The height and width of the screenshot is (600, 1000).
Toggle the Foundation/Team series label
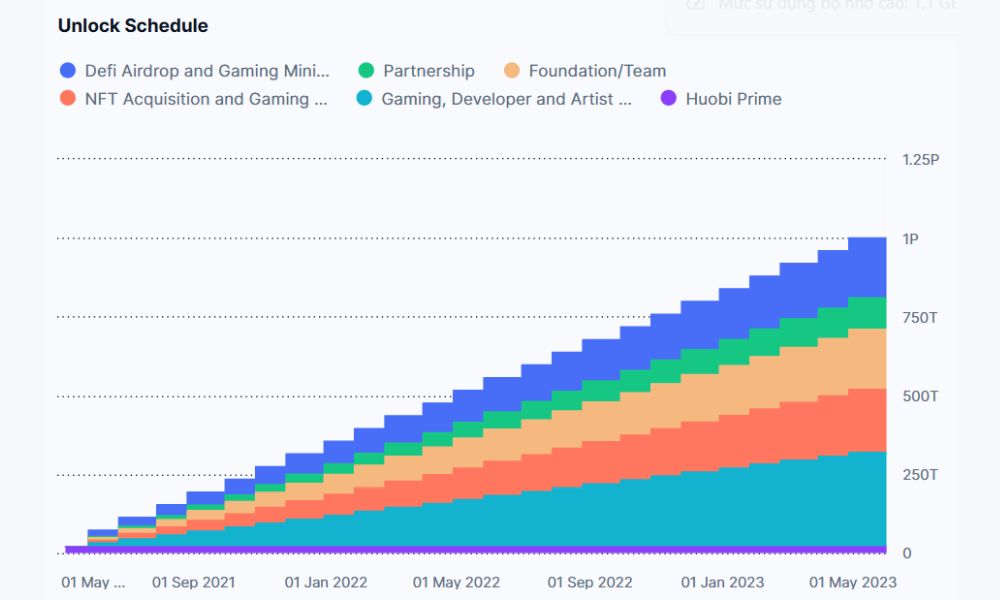point(597,71)
